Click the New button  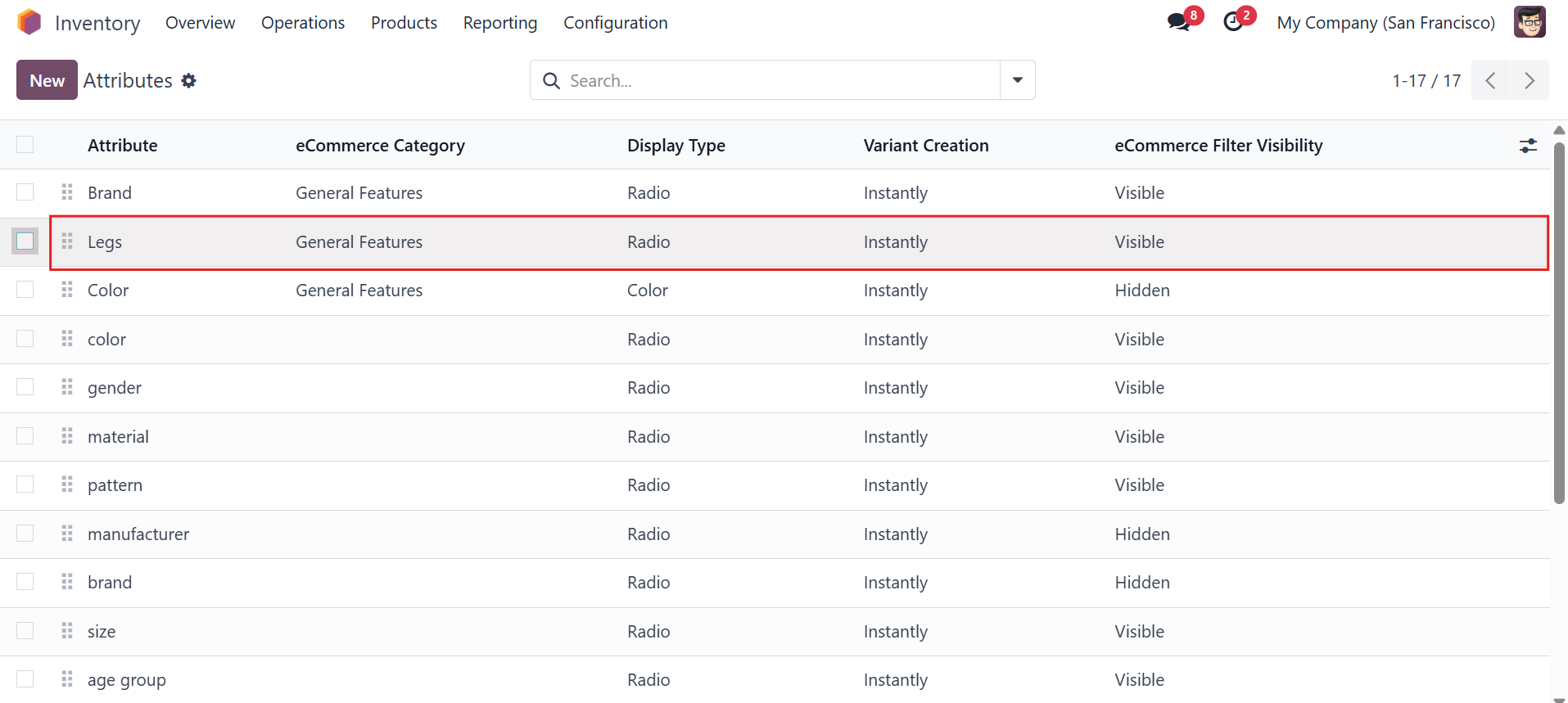(x=47, y=80)
